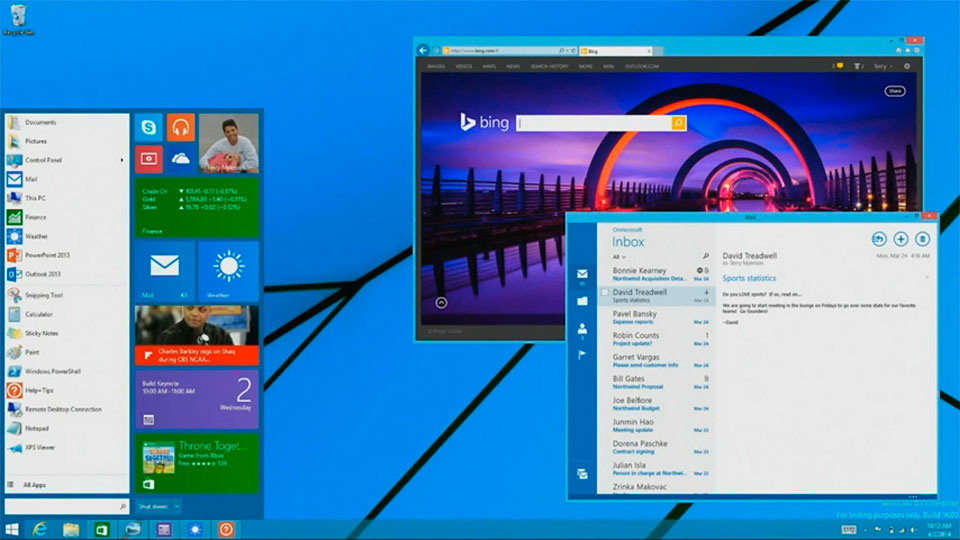
Task: Click New message plus icon in Mail
Action: [x=901, y=239]
